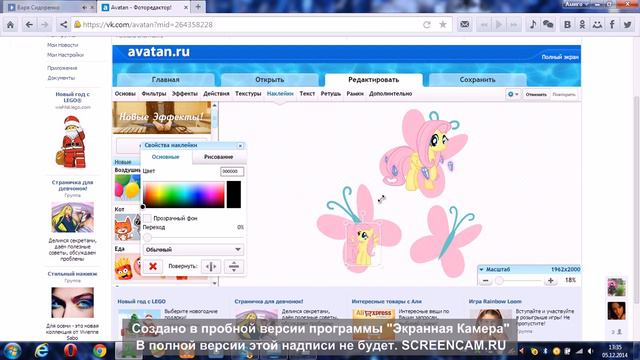
Task: Click the Новые Эффекты banner
Action: 162,118
